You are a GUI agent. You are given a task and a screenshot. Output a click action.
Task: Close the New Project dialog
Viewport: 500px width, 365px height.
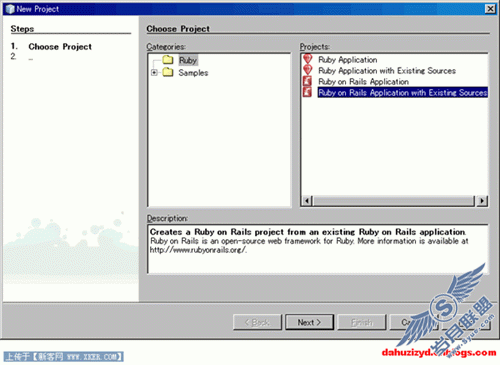(x=490, y=9)
